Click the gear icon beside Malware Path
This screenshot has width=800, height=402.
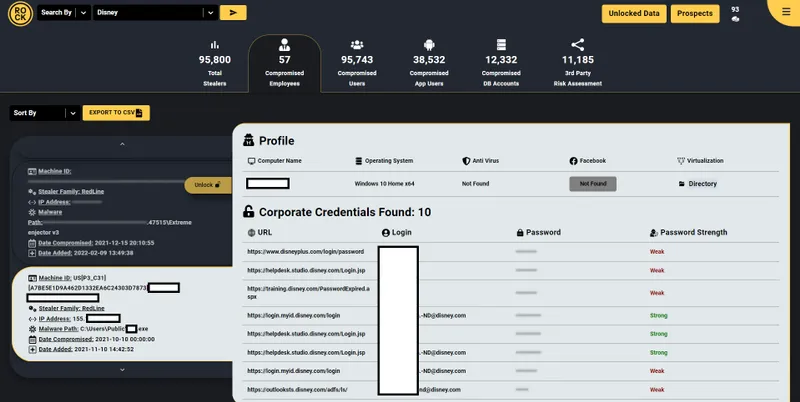coord(32,329)
